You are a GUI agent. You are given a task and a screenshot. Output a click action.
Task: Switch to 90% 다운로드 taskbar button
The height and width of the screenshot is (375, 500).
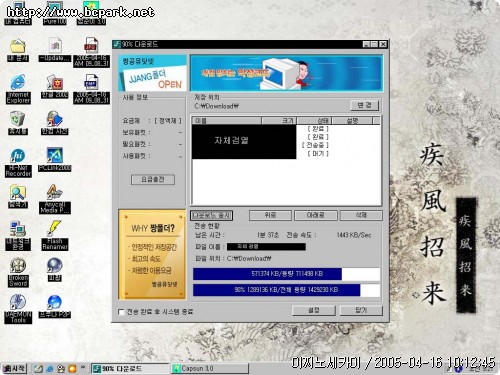[x=130, y=368]
